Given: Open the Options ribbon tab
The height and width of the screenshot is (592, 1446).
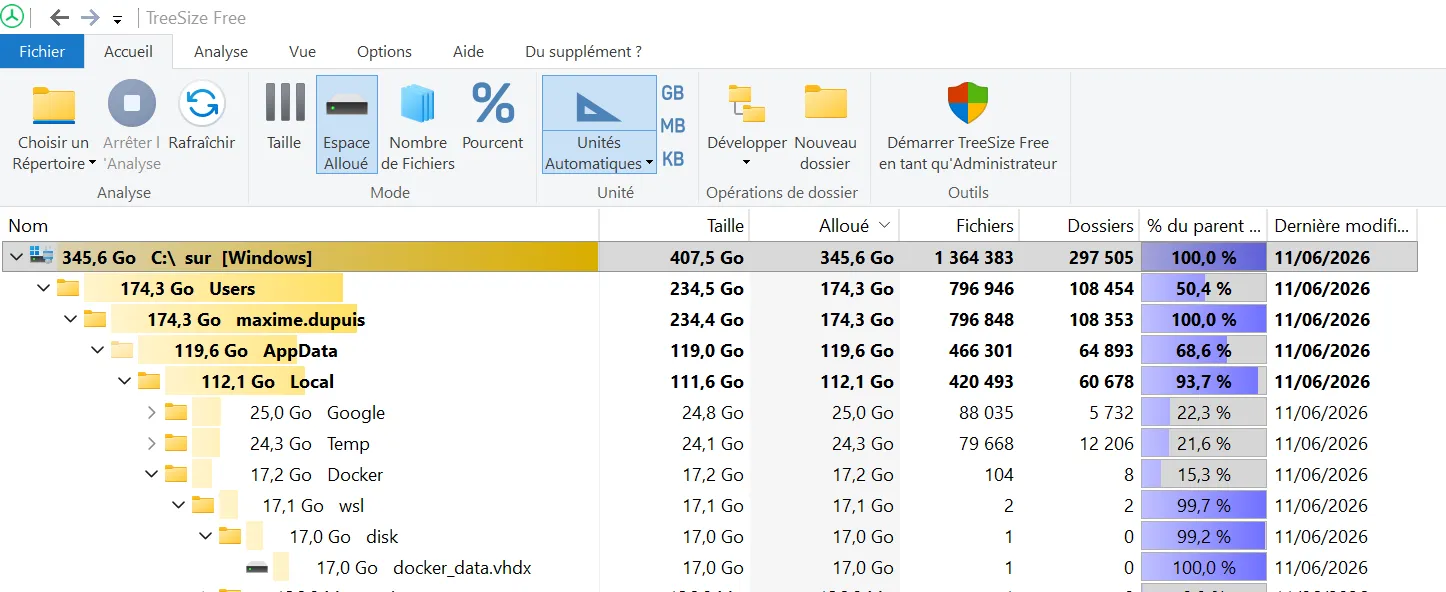Looking at the screenshot, I should [384, 51].
